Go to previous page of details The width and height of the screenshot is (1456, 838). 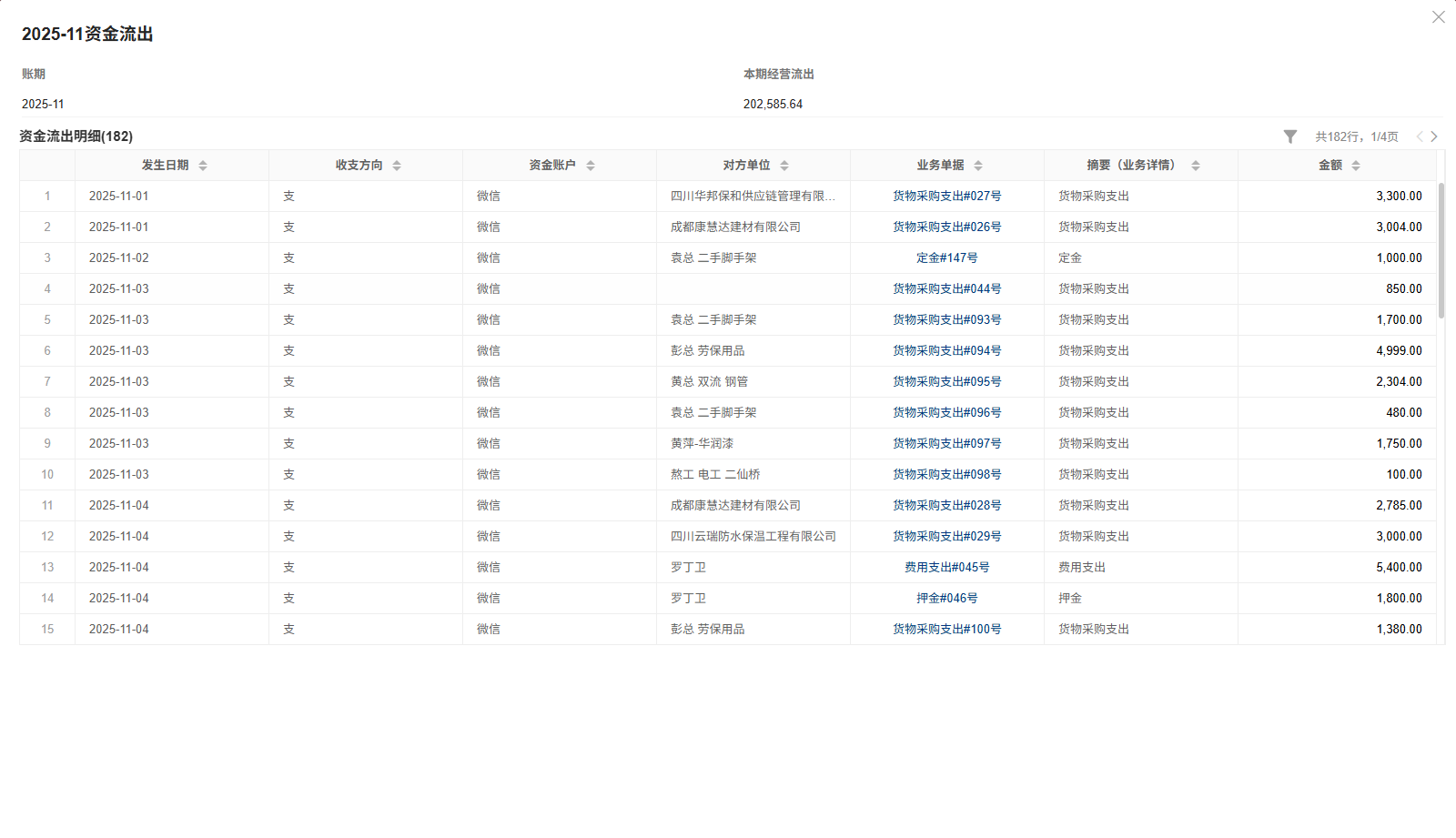1421,136
